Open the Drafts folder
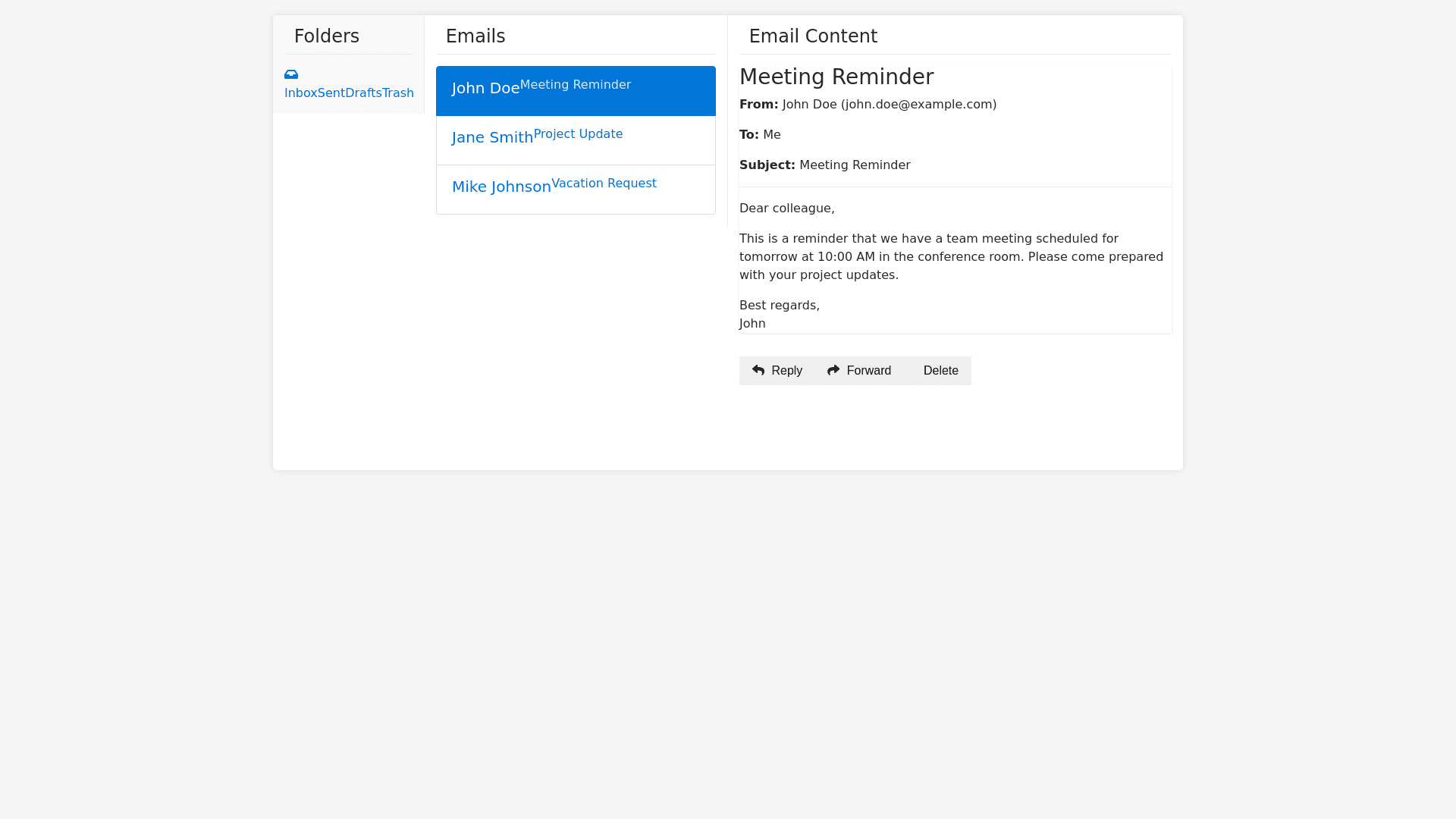Viewport: 1456px width, 819px height. [x=363, y=93]
